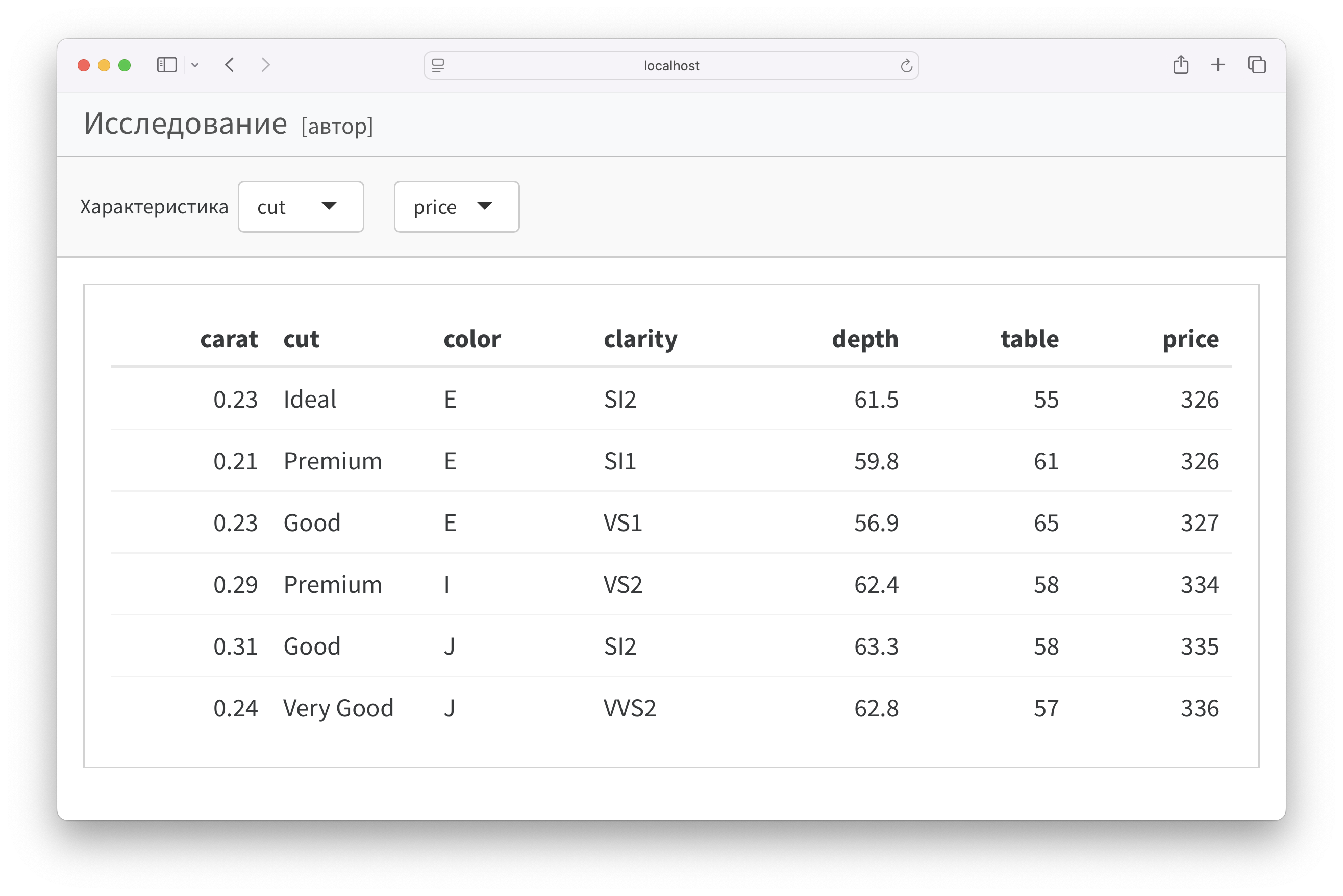Click the VS1 clarity cell
1343x896 pixels.
click(623, 524)
